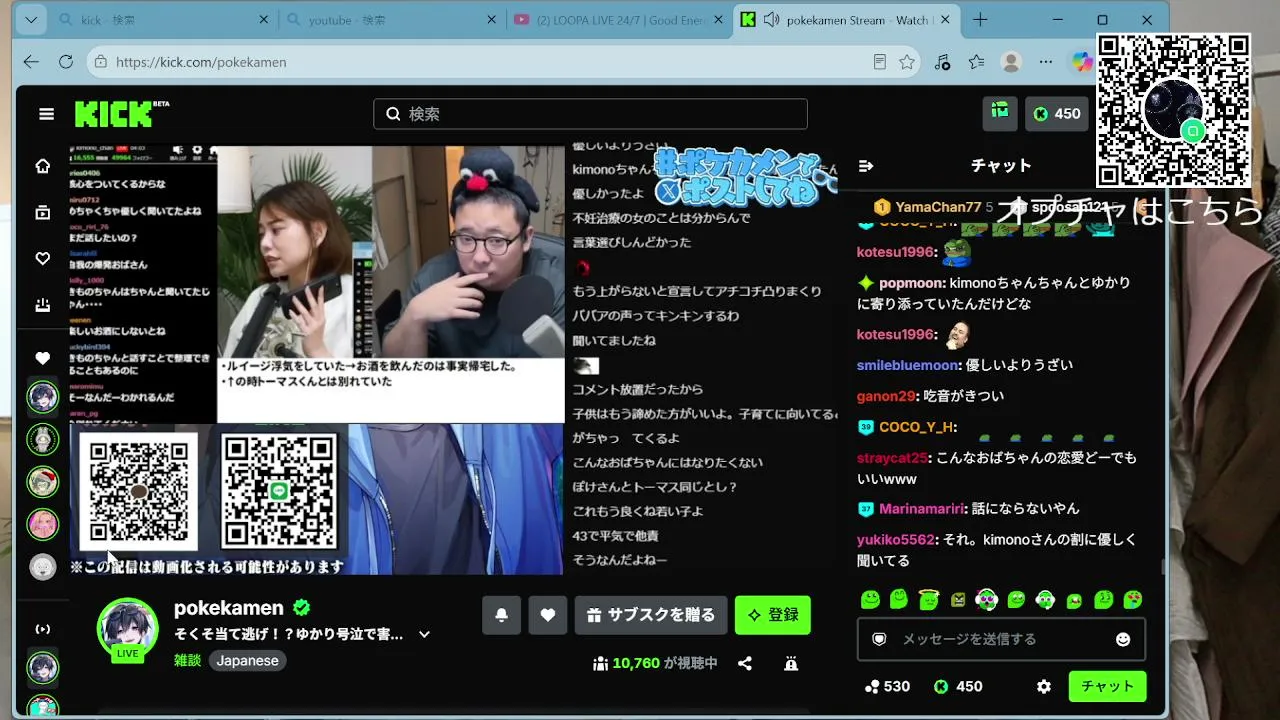Screen dimensions: 1280x720
Task: Switch to the 'kick - 検索' browser tab
Action: [165, 20]
